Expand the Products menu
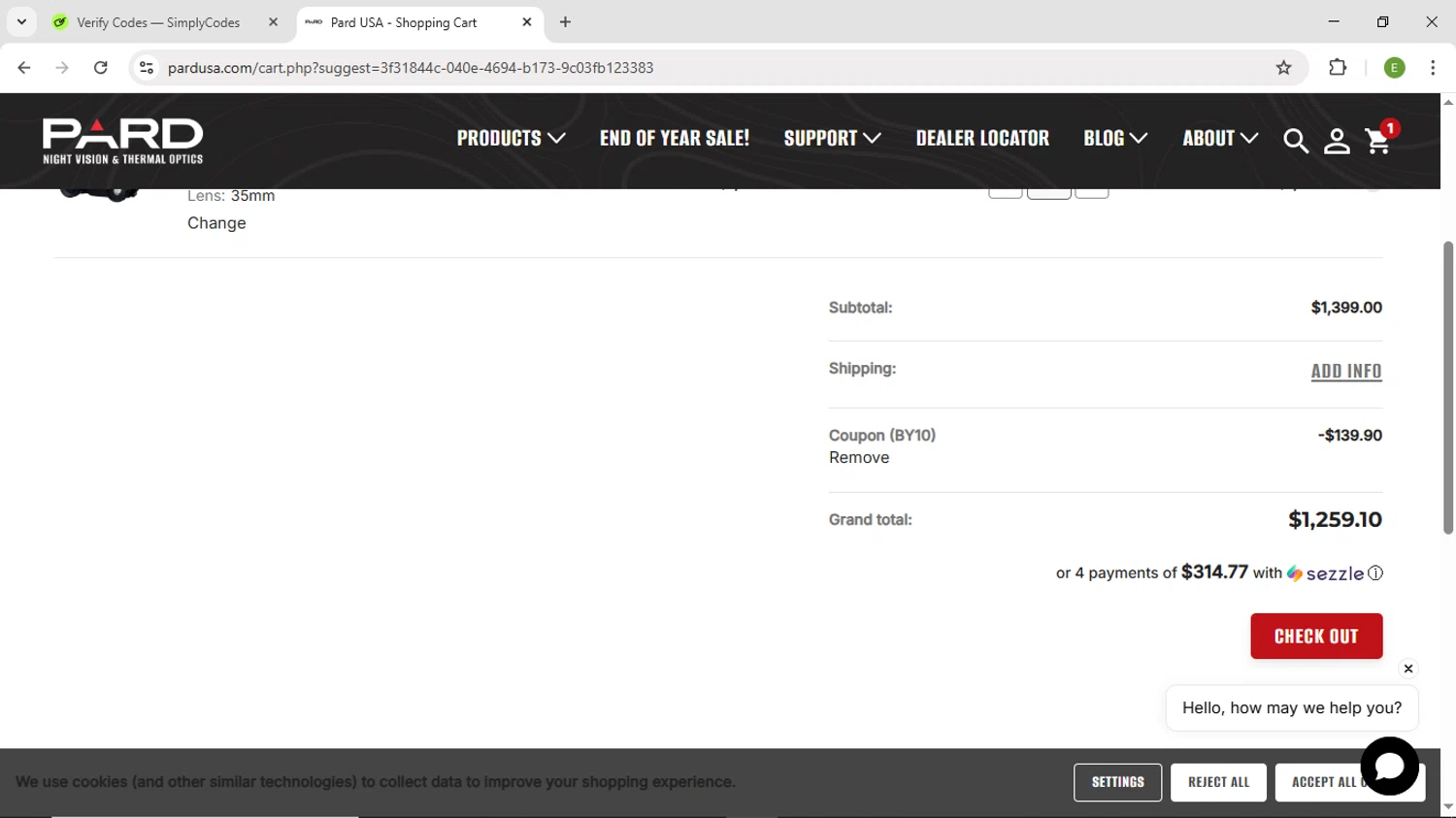This screenshot has width=1456, height=818. tap(511, 138)
